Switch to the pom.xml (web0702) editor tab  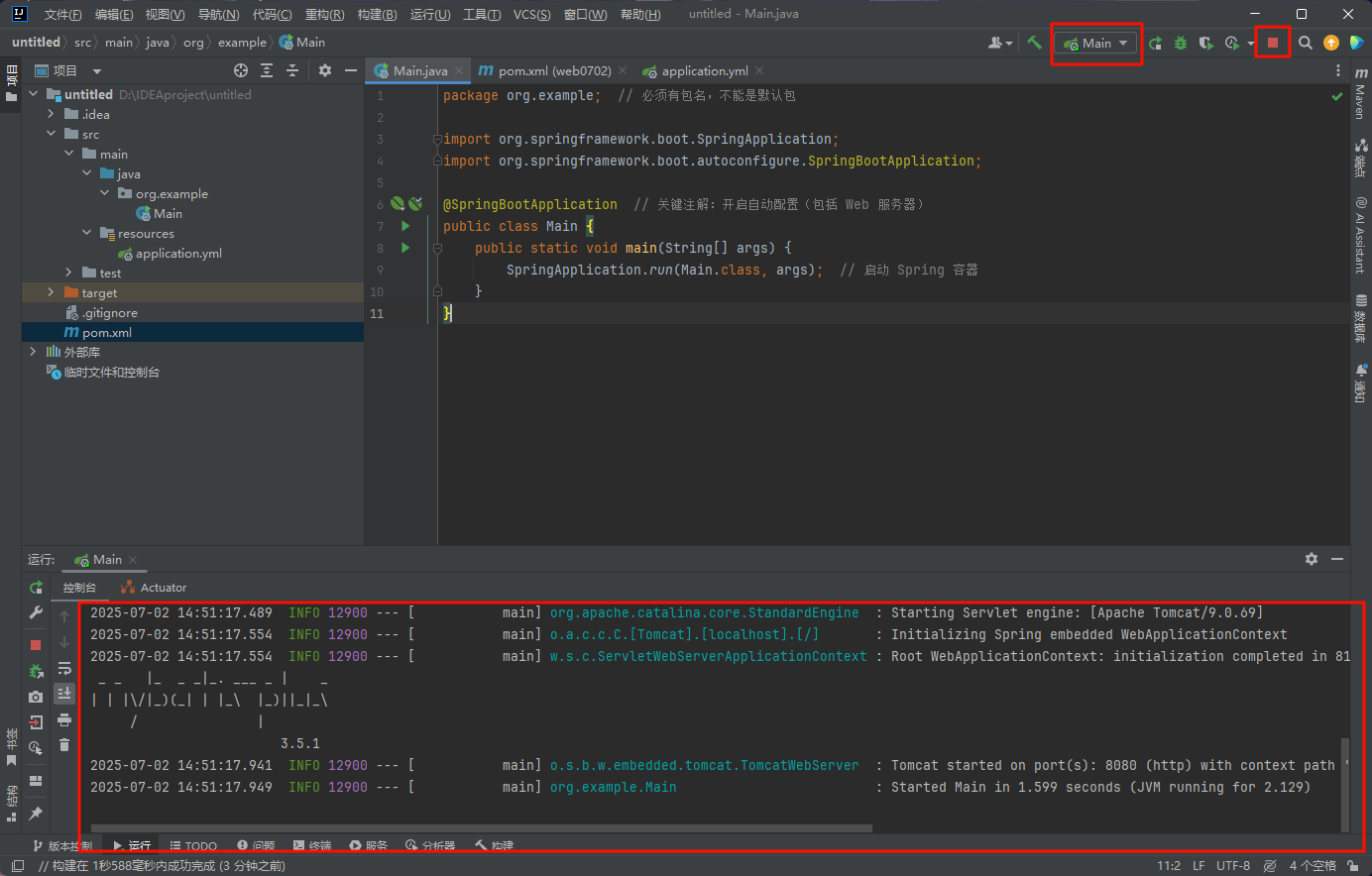point(555,71)
